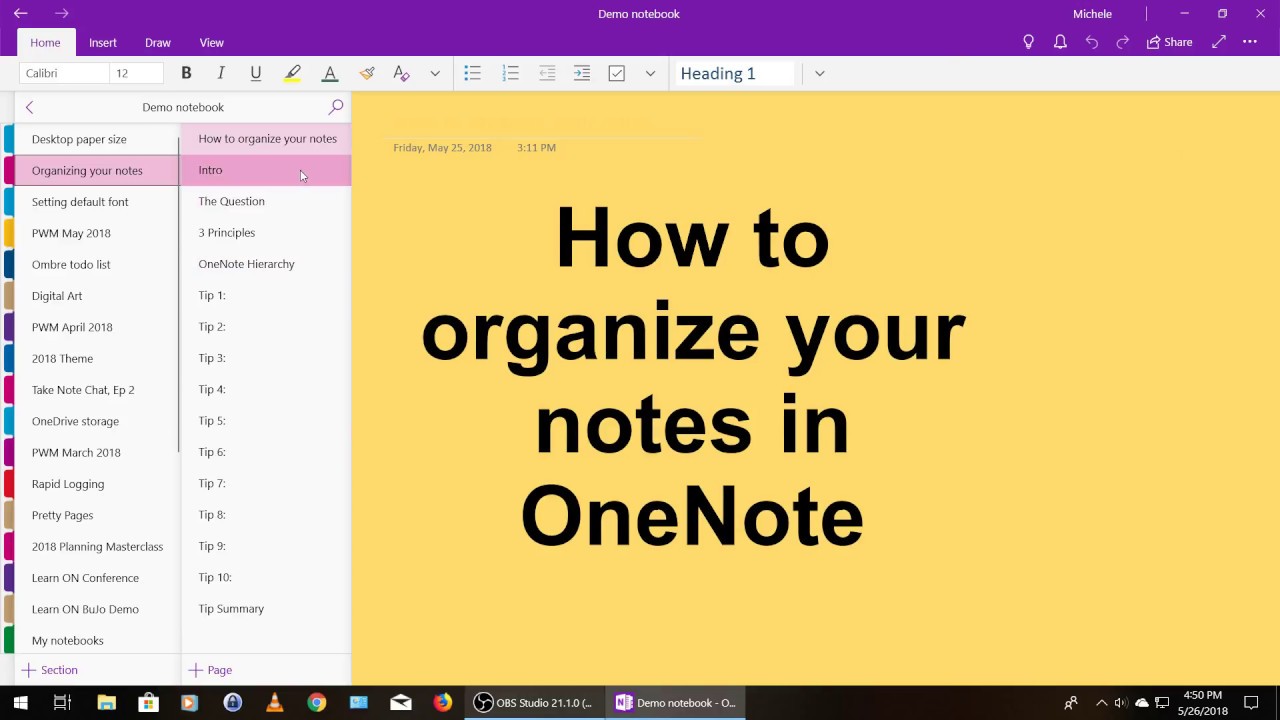This screenshot has height=720, width=1280.
Task: Open the notifications bell
Action: click(1060, 42)
